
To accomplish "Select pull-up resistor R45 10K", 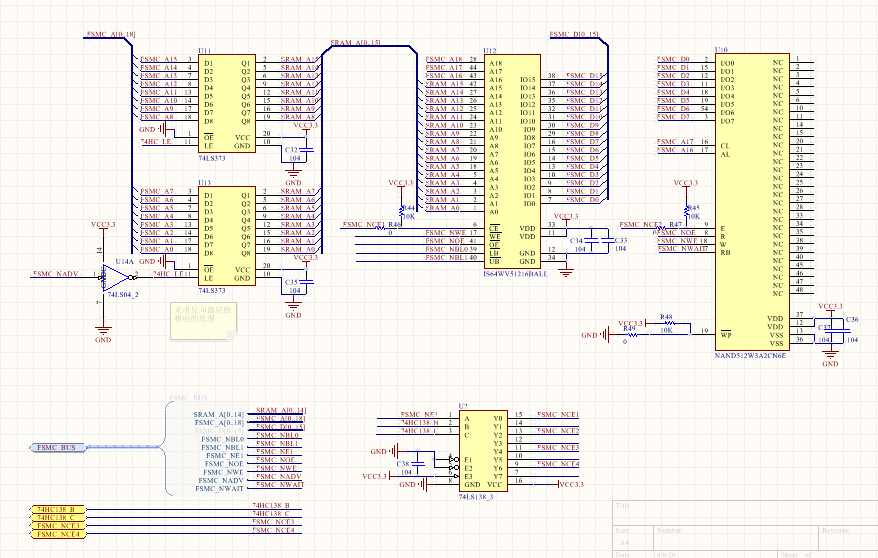I will [686, 212].
